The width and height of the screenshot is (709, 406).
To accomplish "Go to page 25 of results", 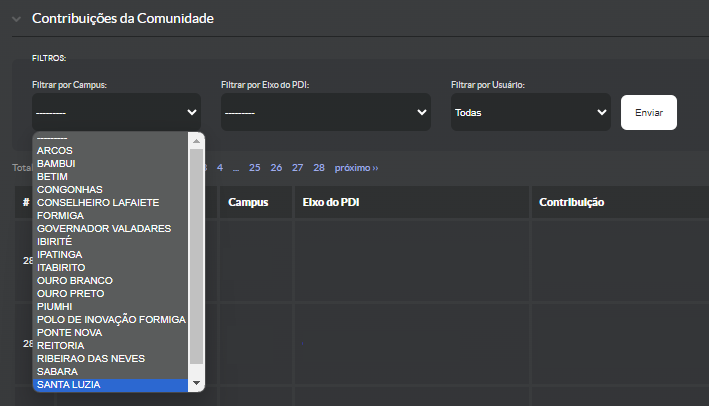I will tap(255, 167).
